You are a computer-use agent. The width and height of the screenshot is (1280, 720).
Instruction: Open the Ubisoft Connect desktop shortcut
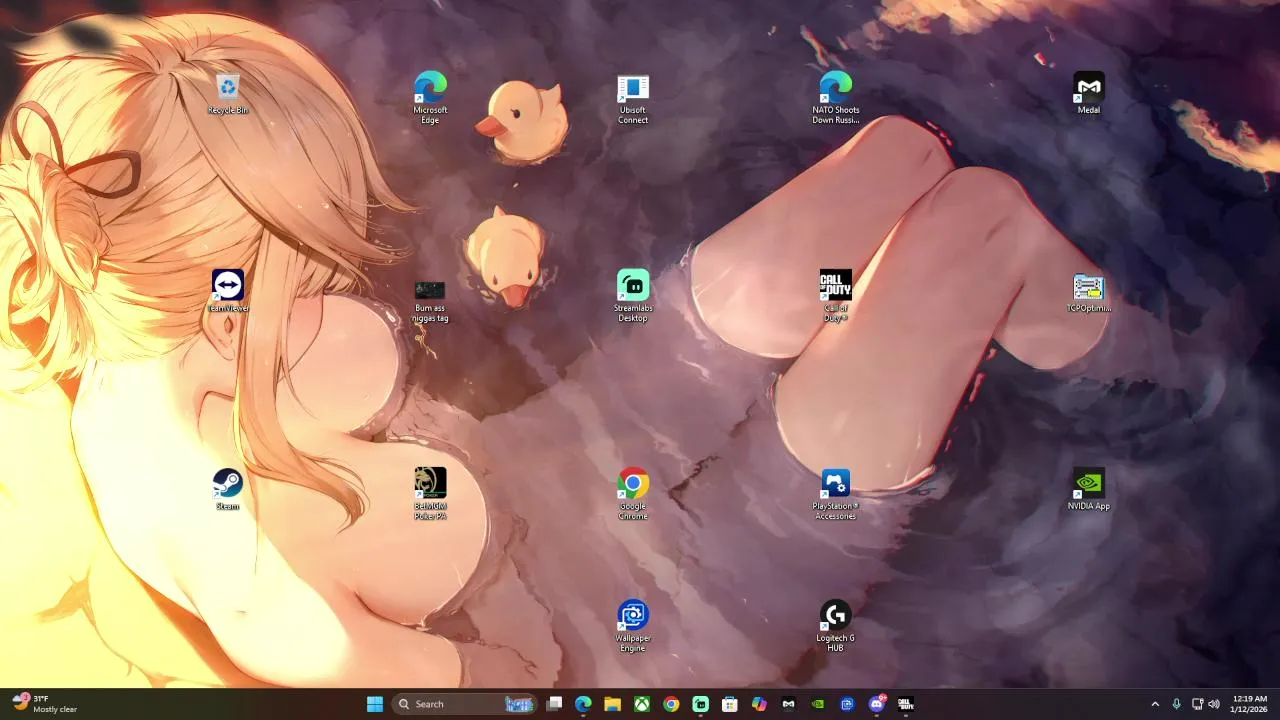tap(633, 99)
